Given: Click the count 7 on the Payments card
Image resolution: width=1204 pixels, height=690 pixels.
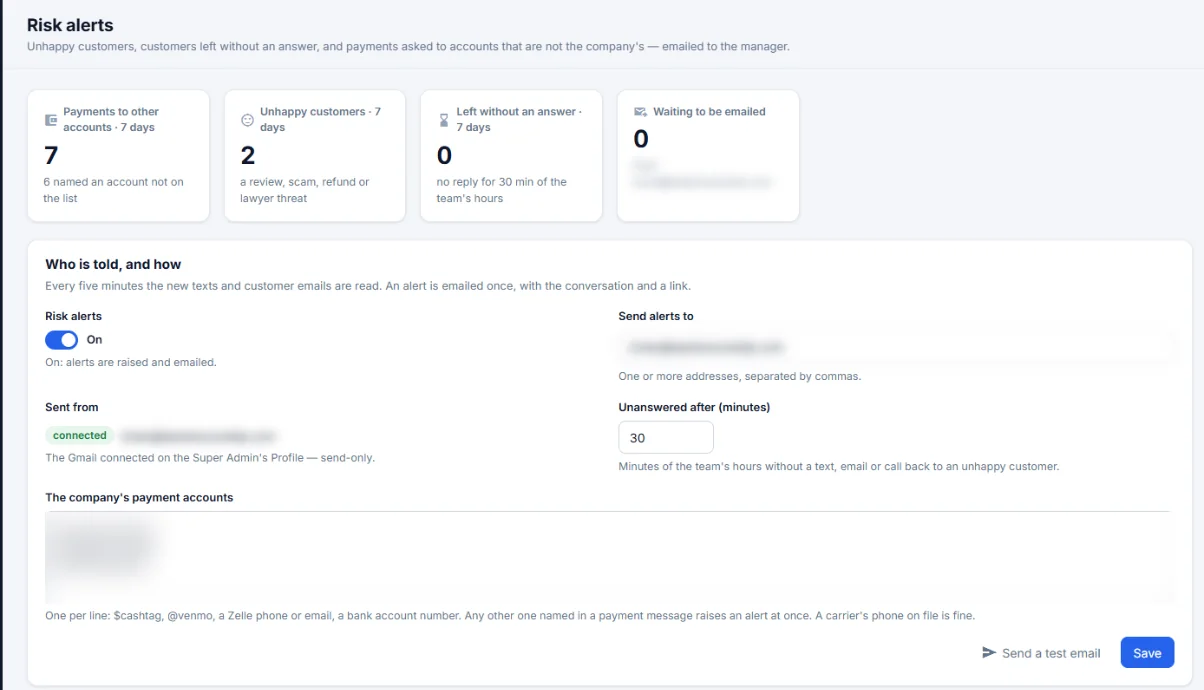Looking at the screenshot, I should click(51, 155).
